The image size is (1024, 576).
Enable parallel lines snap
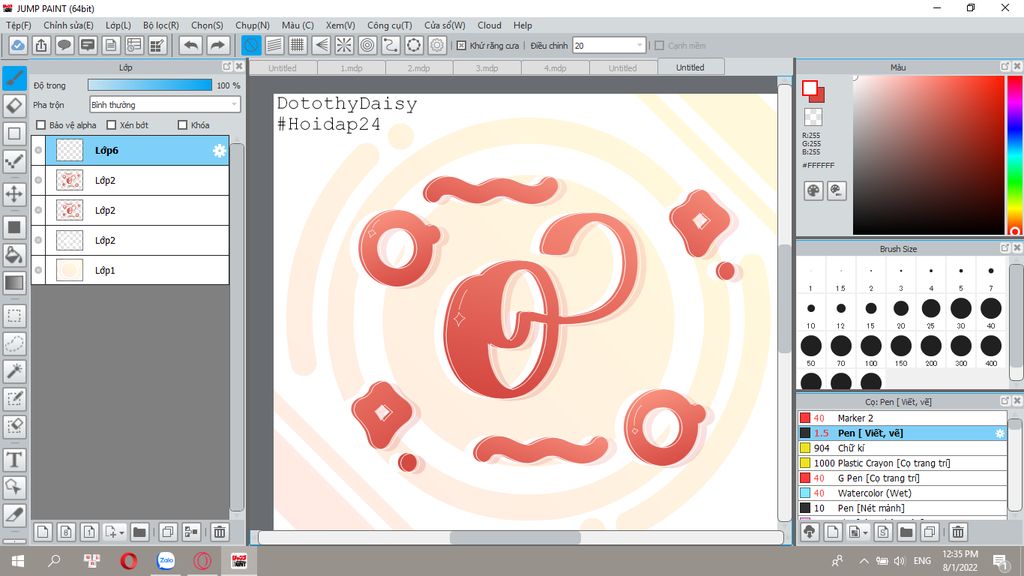pos(274,45)
